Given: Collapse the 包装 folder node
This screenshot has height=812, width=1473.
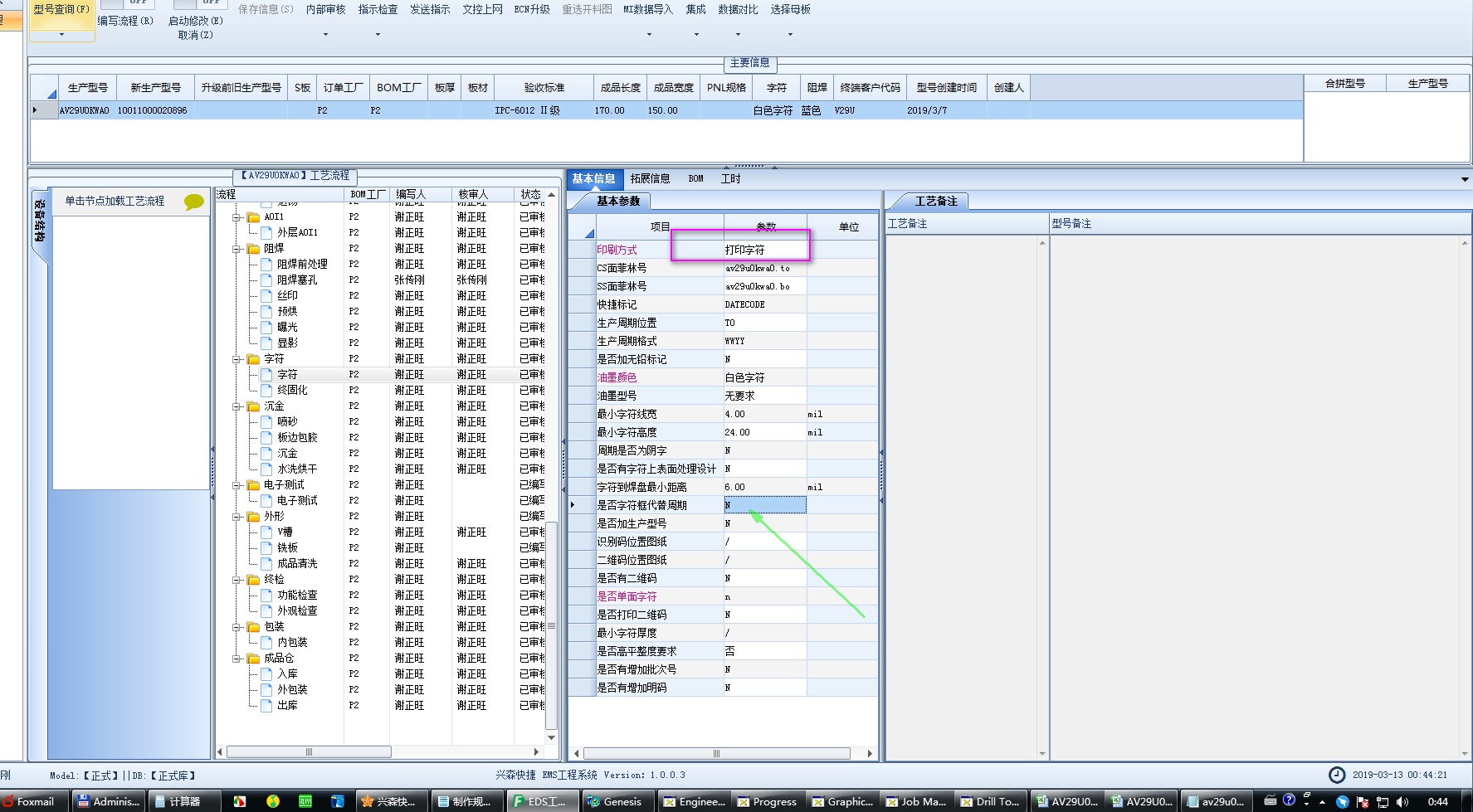Looking at the screenshot, I should coord(237,627).
